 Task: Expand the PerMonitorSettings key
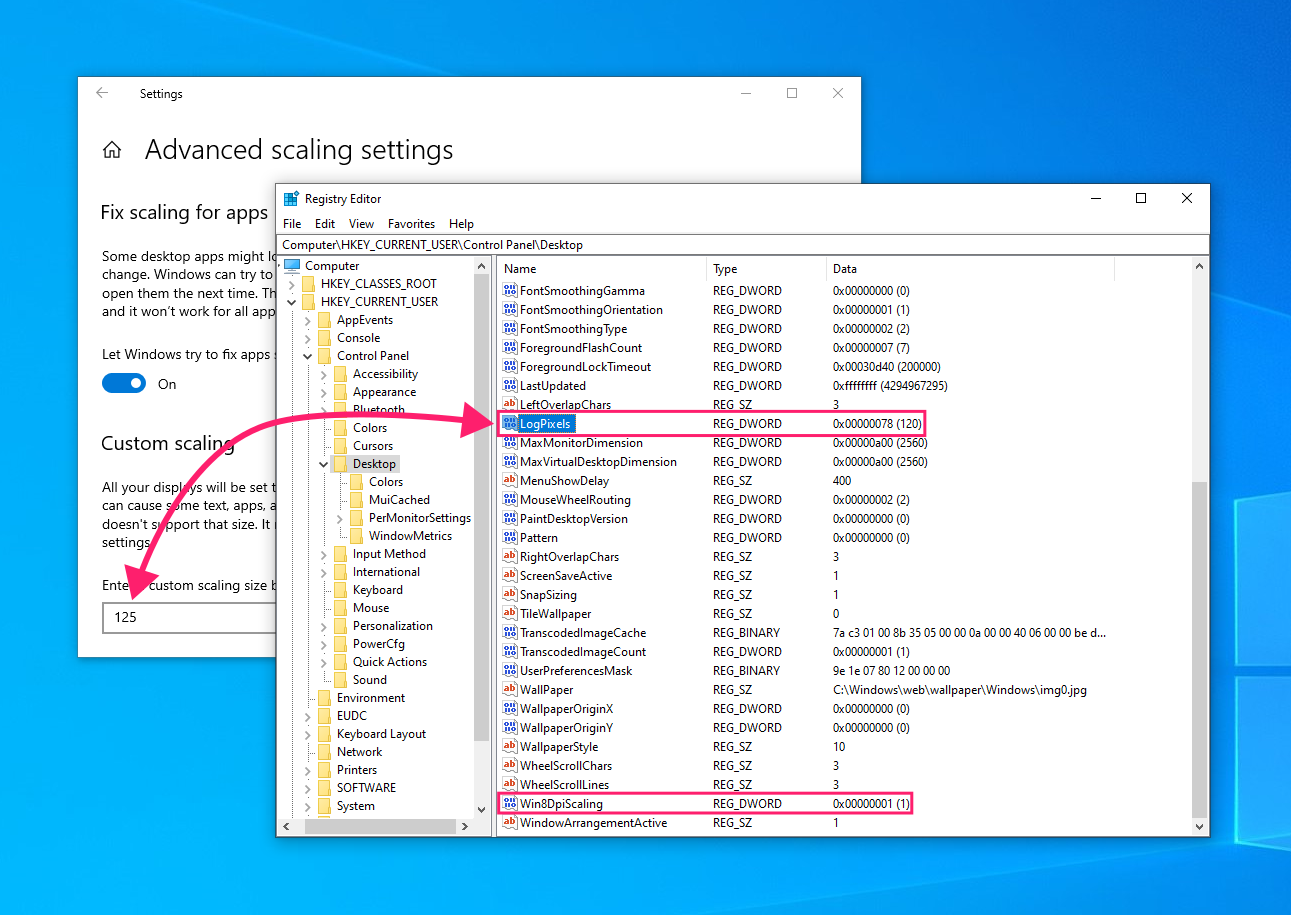coord(339,518)
